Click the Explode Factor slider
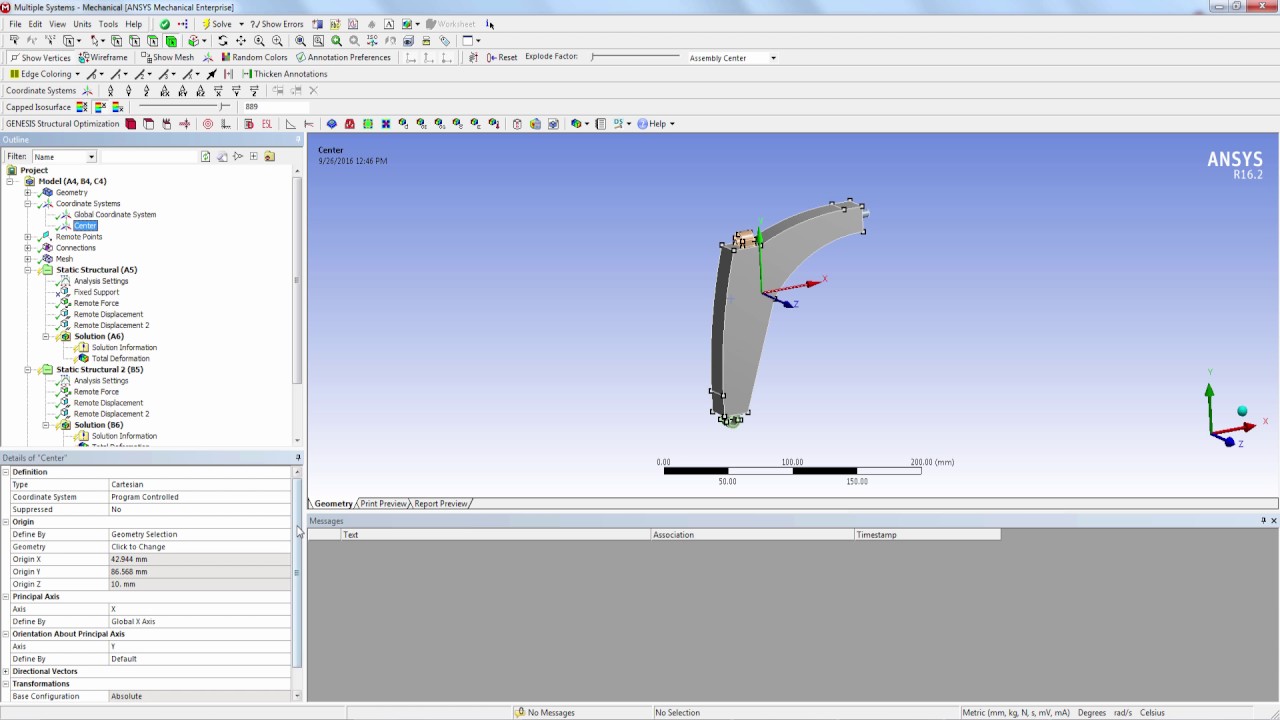 (x=636, y=57)
